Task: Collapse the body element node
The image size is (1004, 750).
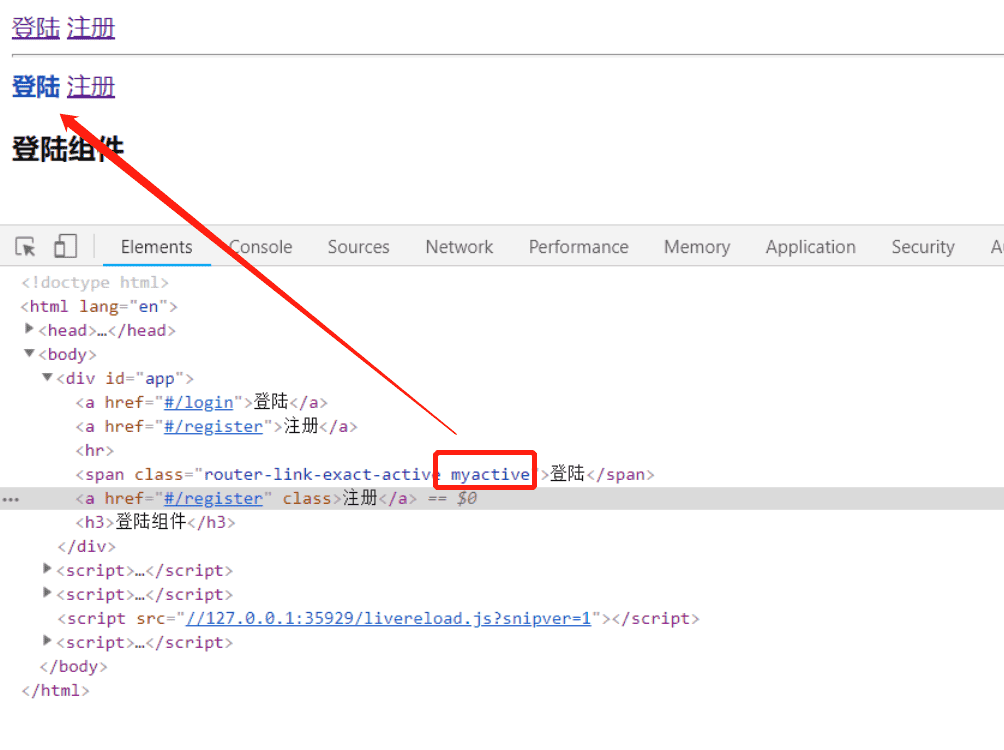Action: [29, 353]
